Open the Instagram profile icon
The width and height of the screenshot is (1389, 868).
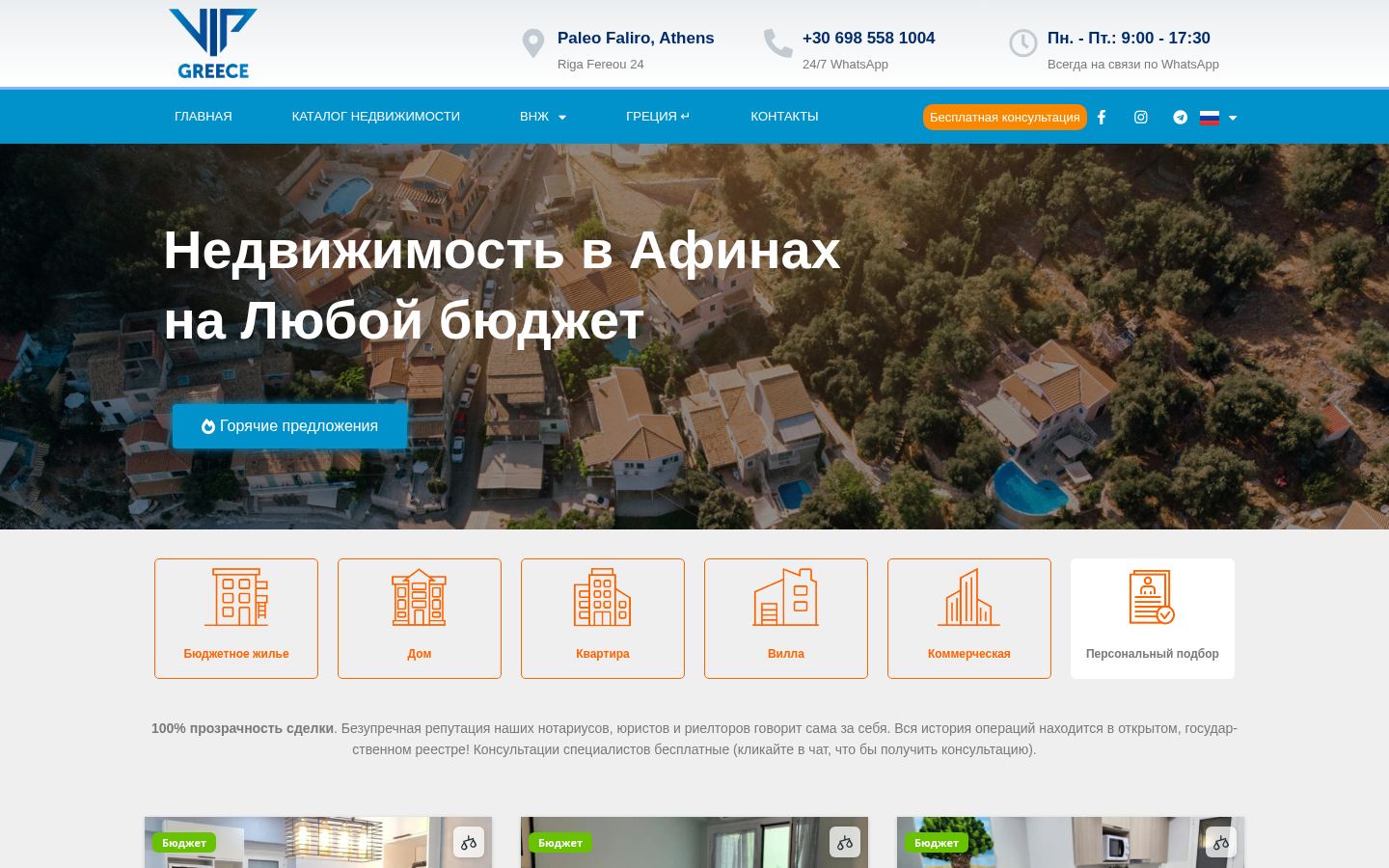pyautogui.click(x=1141, y=117)
